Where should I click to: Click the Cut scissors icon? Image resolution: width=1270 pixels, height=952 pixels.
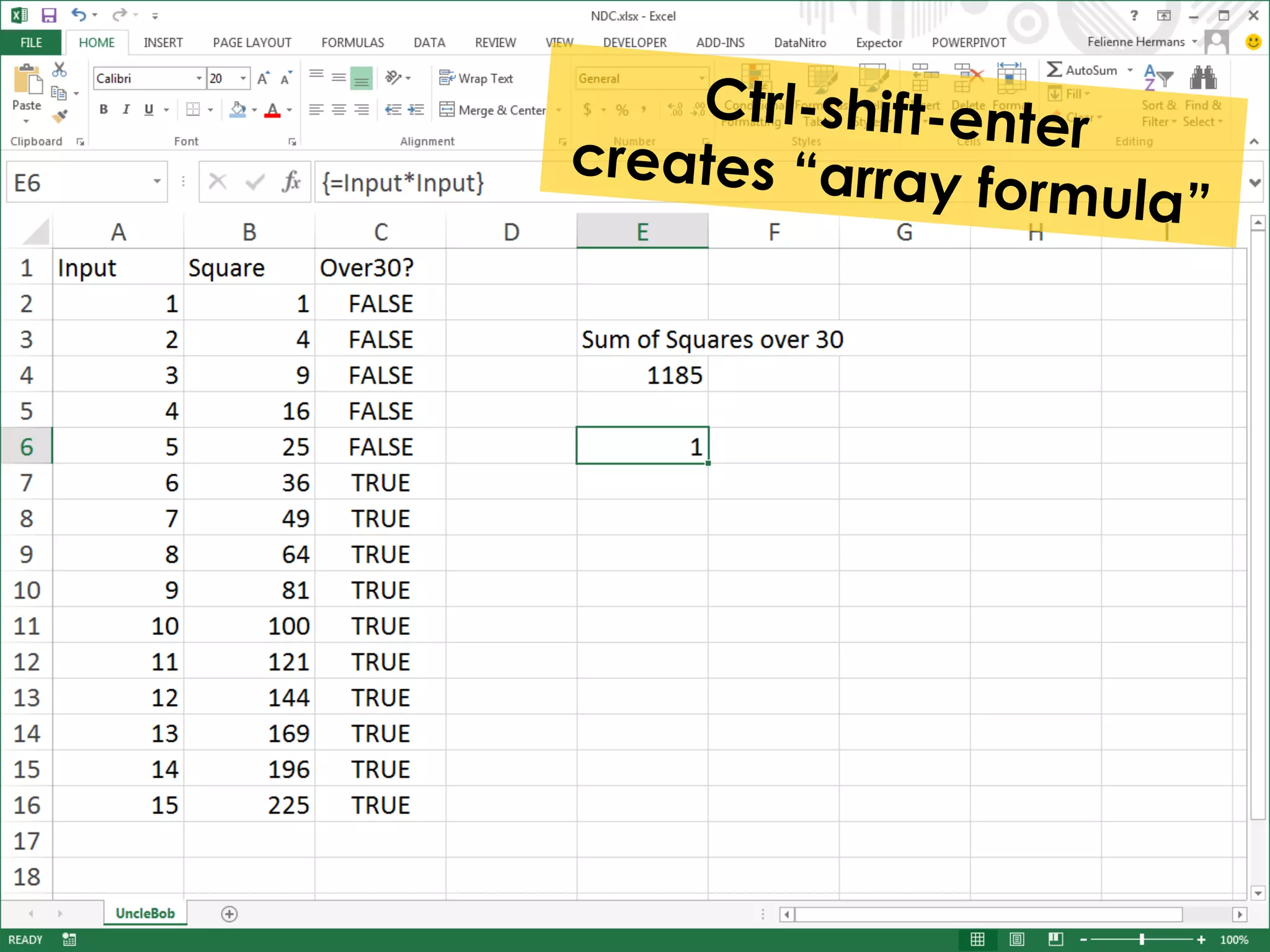point(60,69)
